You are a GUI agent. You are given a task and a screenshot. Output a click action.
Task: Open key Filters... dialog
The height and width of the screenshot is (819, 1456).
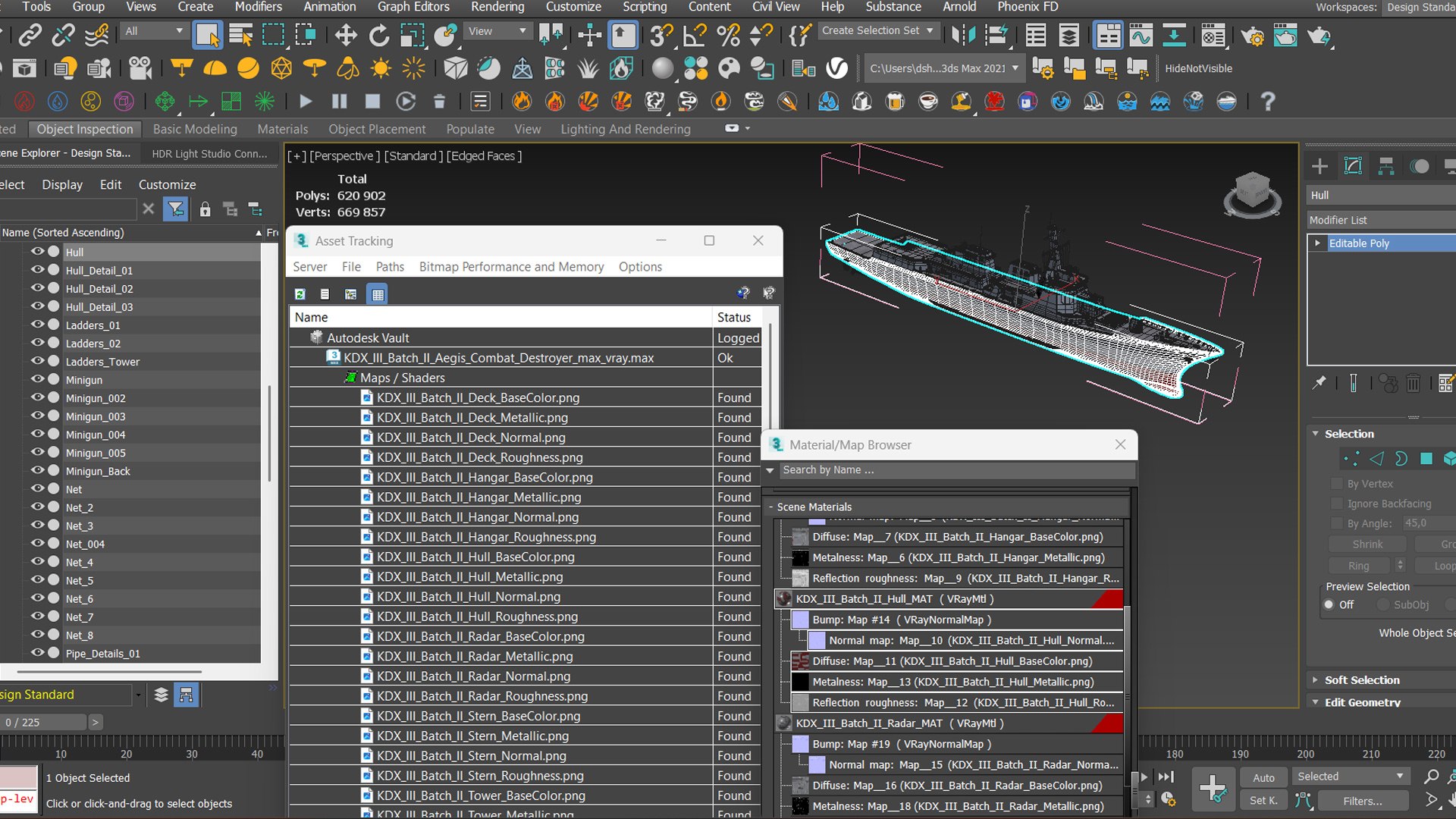click(x=1363, y=801)
